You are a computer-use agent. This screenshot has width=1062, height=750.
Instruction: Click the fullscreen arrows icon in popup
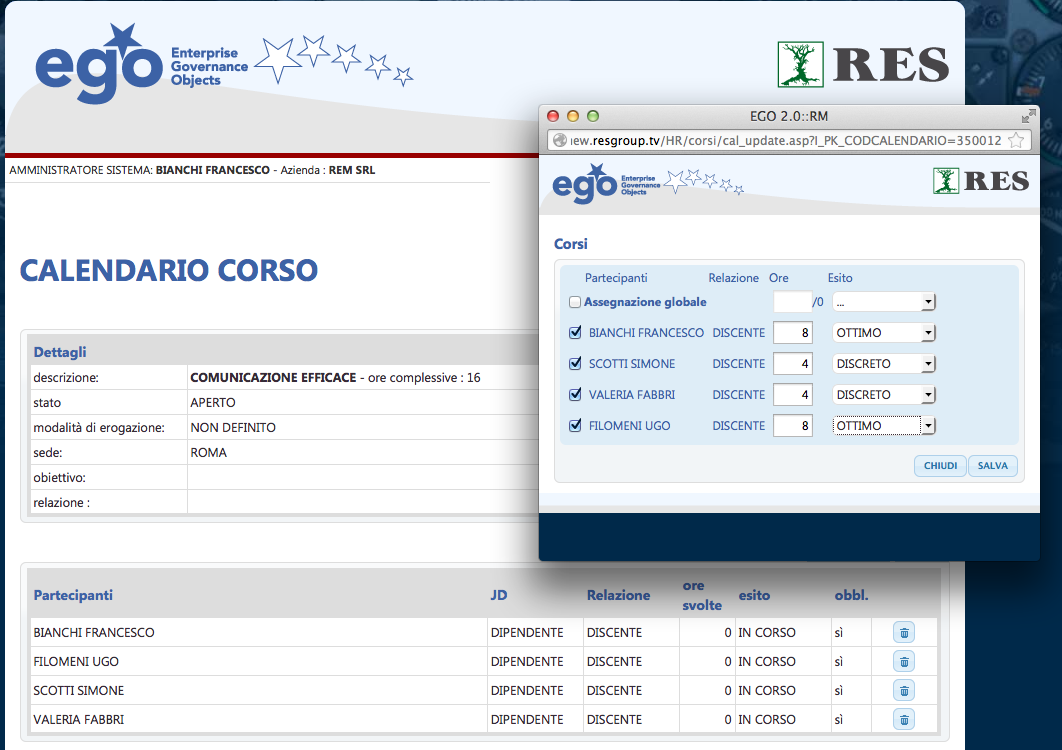point(1027,116)
